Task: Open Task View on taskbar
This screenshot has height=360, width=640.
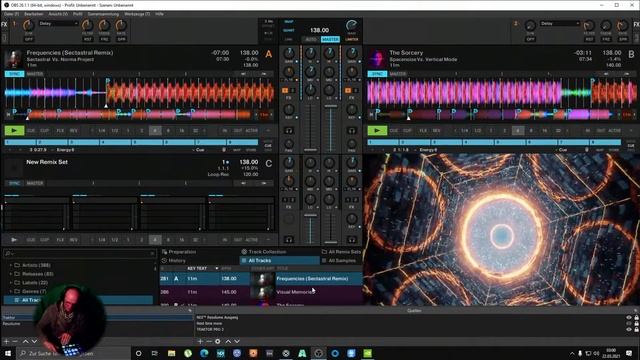Action: 155,353
